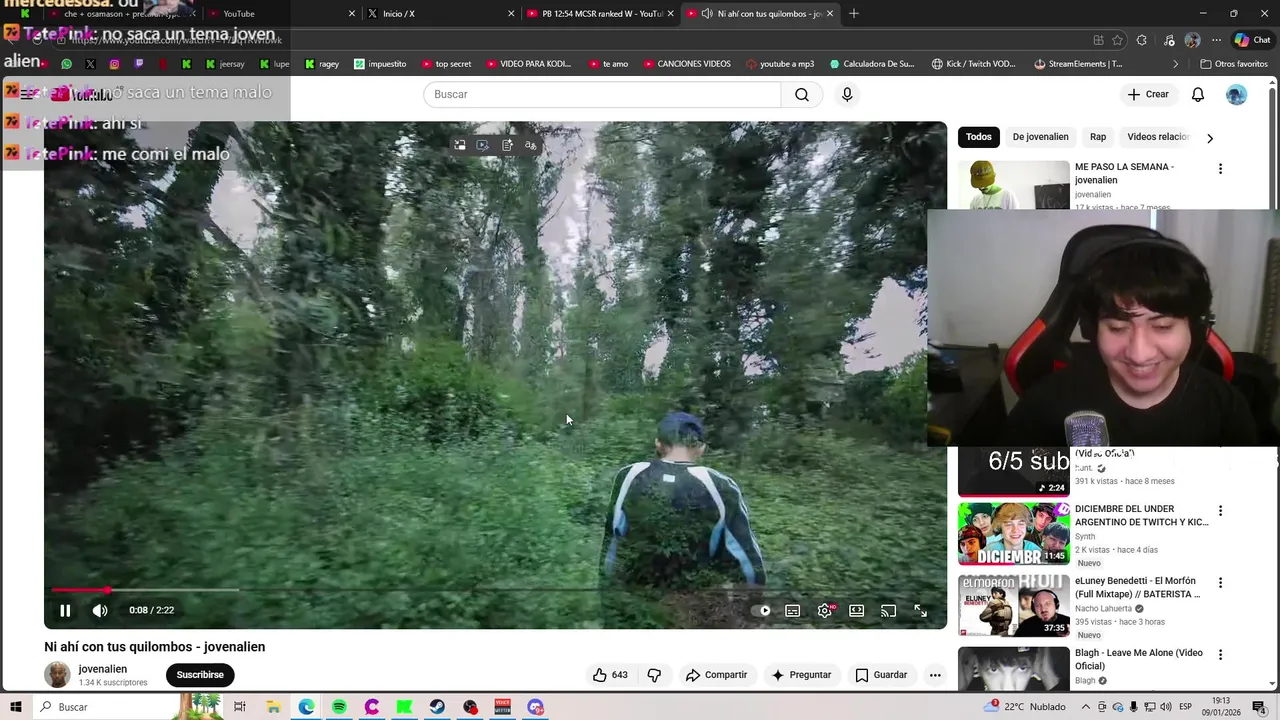Select the De jovenalien filter chip
The width and height of the screenshot is (1280, 720).
tap(1040, 137)
